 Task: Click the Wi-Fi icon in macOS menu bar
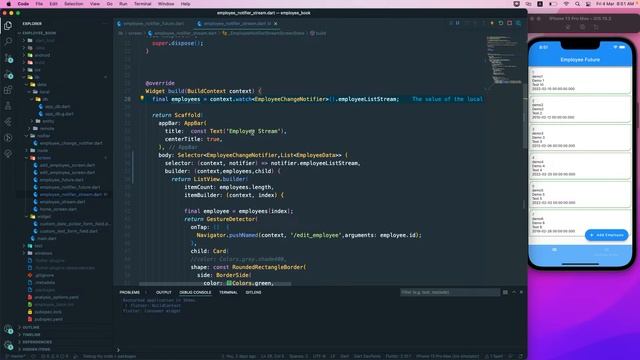(566, 4)
